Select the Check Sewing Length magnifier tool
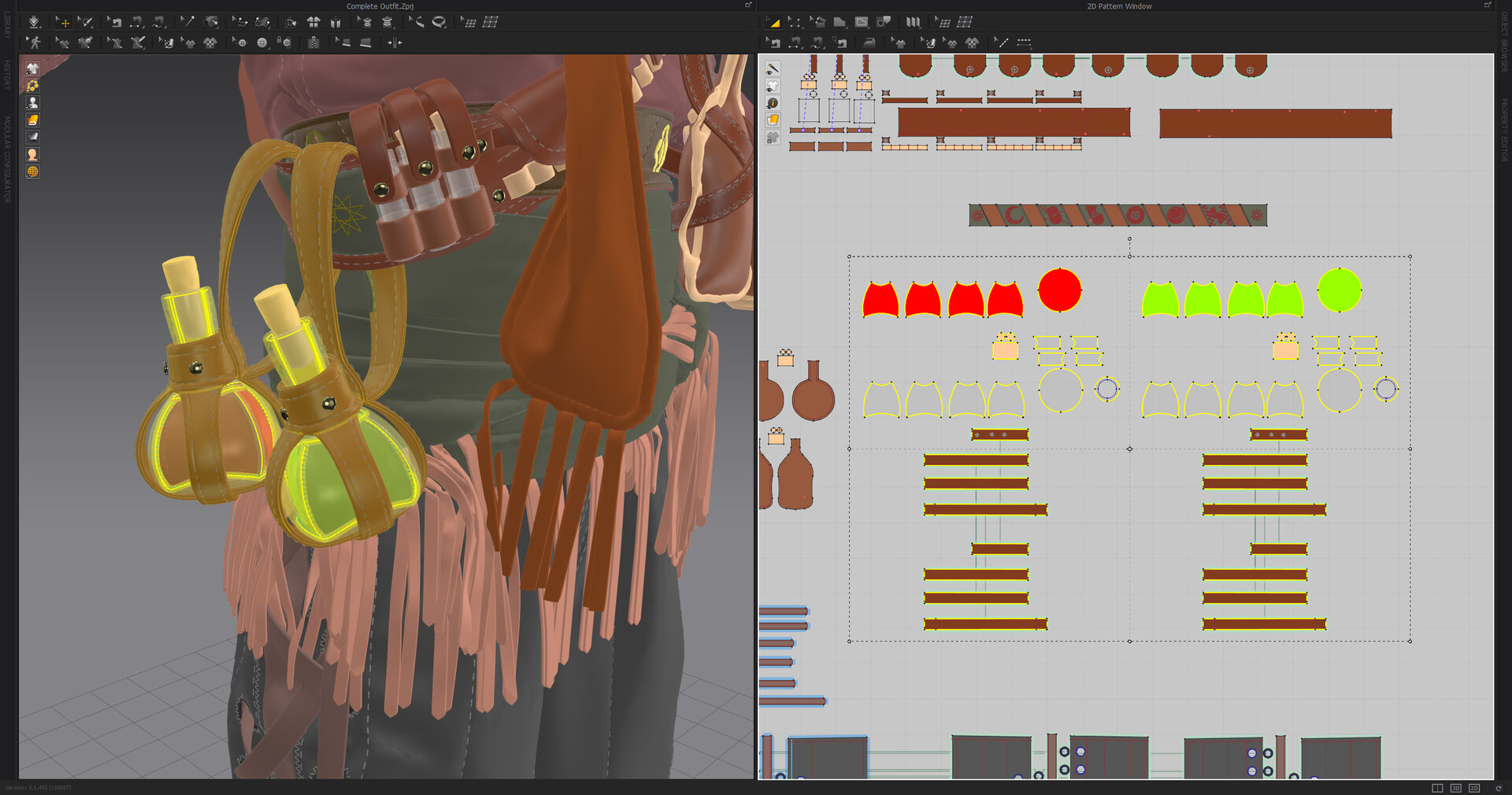Viewport: 1512px width, 795px height. (839, 43)
